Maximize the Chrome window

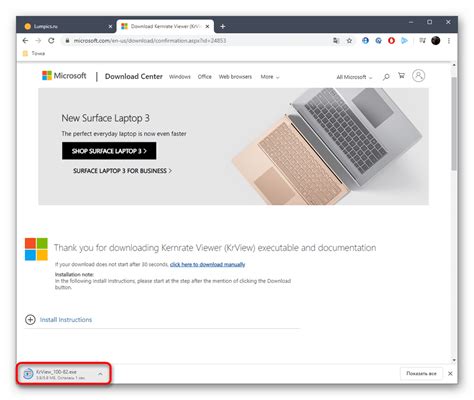coord(430,22)
